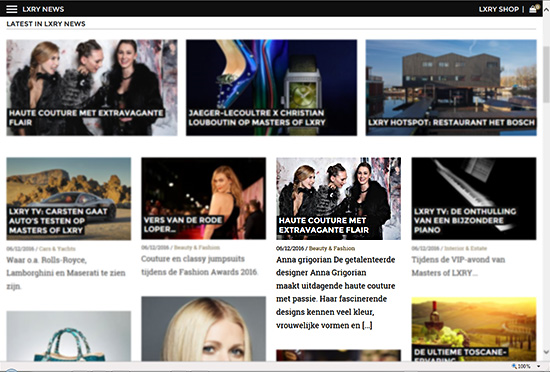This screenshot has height=372, width=550.
Task: Open the shopping bag cart icon
Action: (534, 9)
